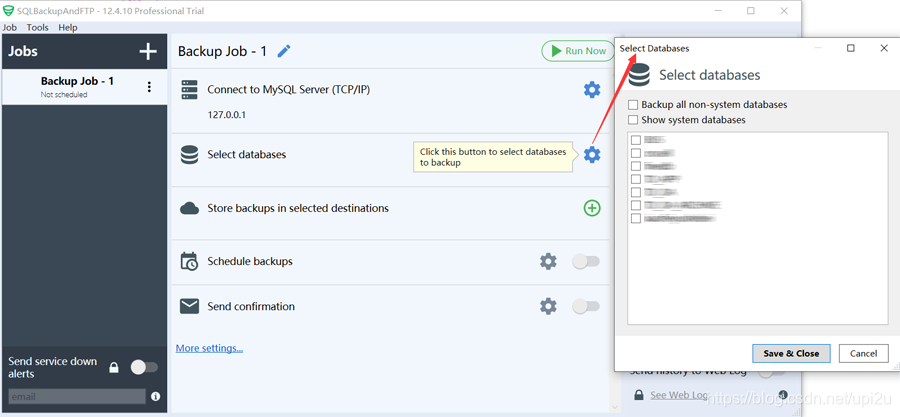The height and width of the screenshot is (417, 900).
Task: Open the Job menu
Action: [x=9, y=28]
